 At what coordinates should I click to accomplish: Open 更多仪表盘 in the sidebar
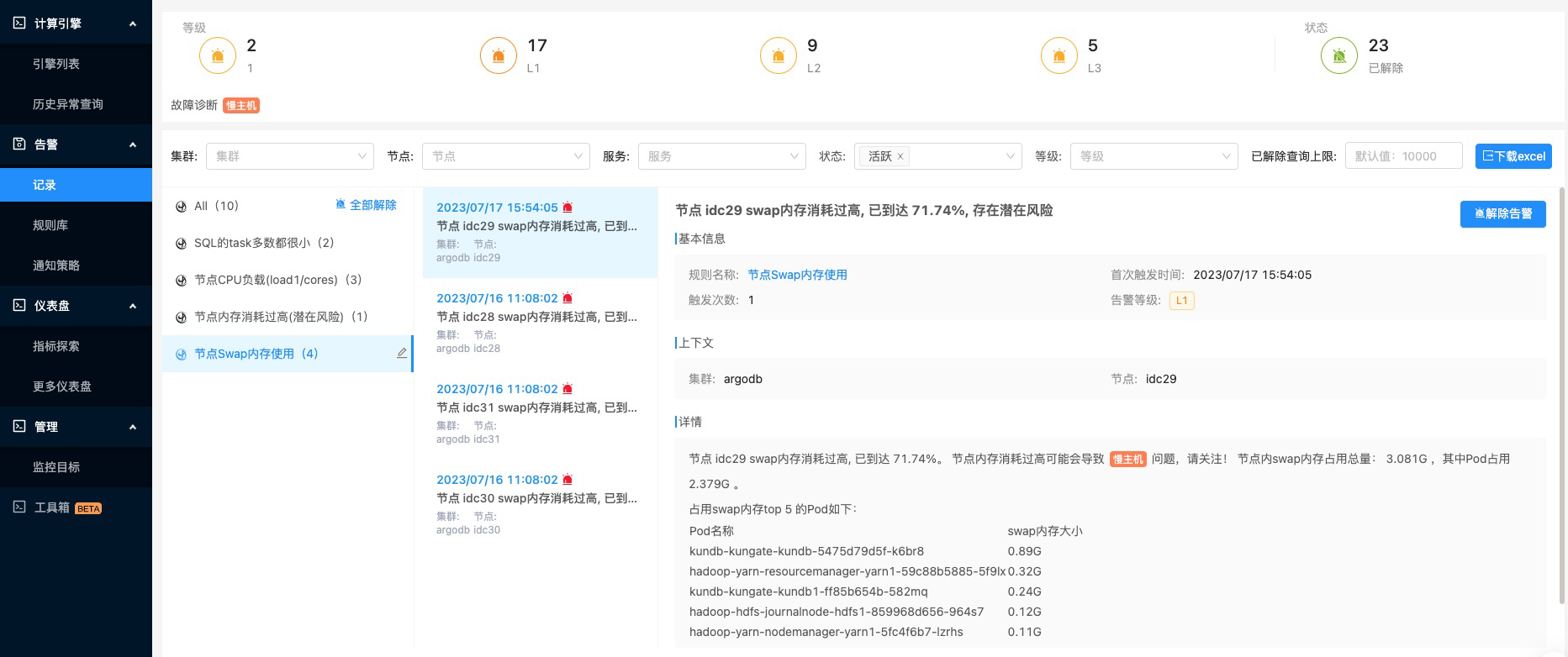(x=76, y=386)
